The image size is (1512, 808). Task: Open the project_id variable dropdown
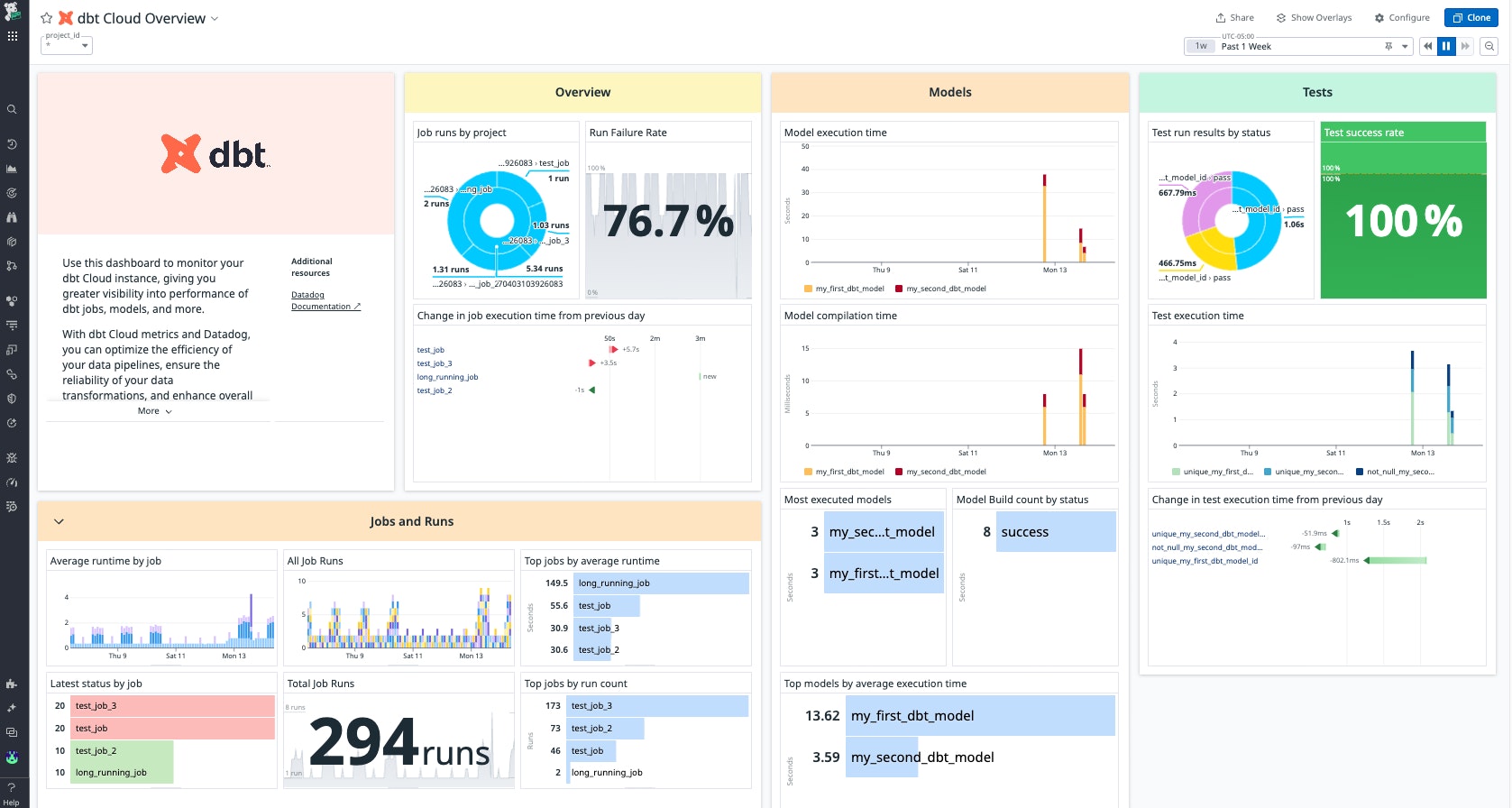(68, 45)
